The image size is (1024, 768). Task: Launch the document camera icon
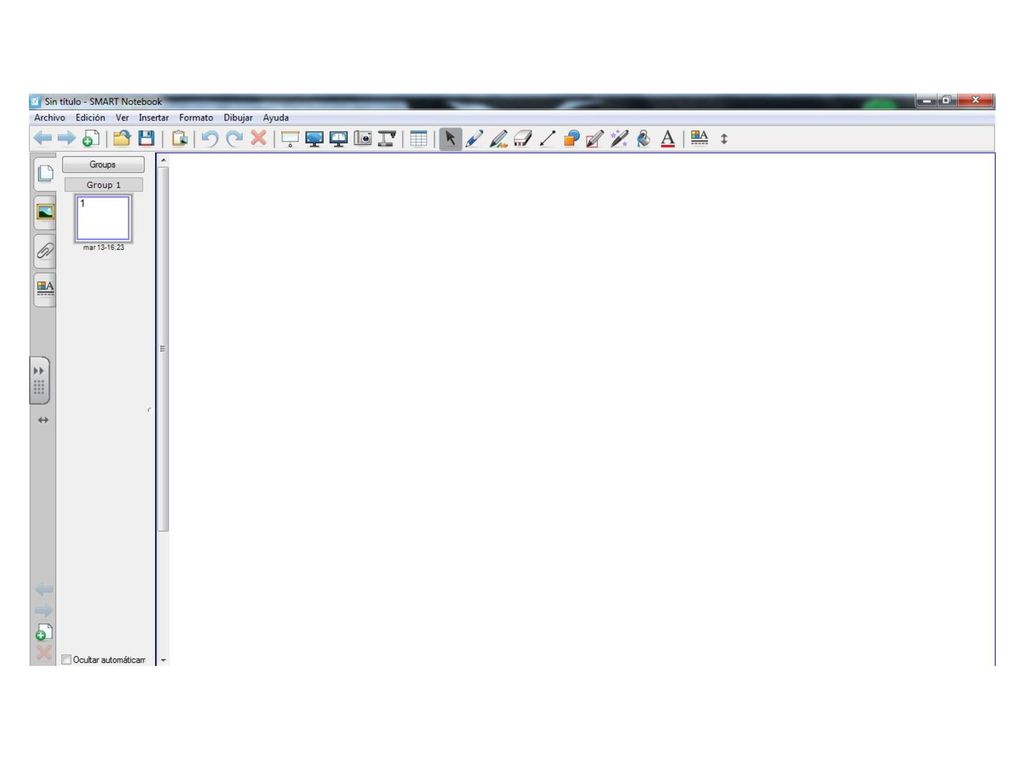[387, 138]
